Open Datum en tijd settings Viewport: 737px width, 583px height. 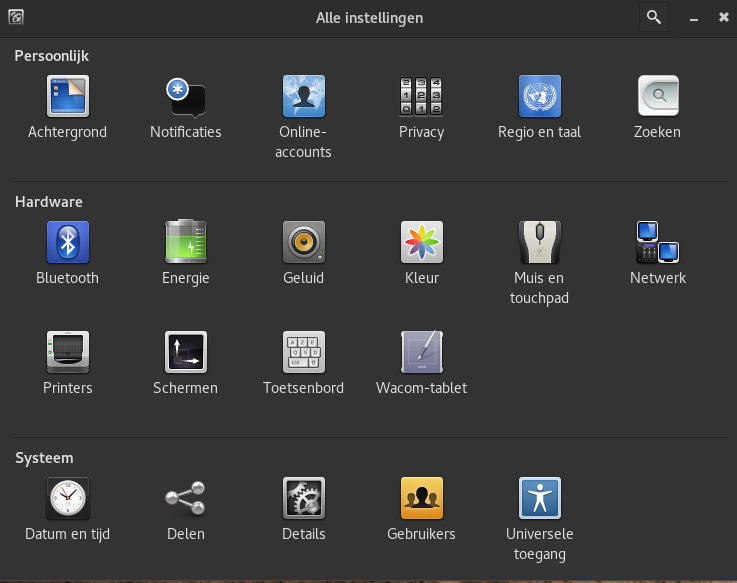coord(68,510)
